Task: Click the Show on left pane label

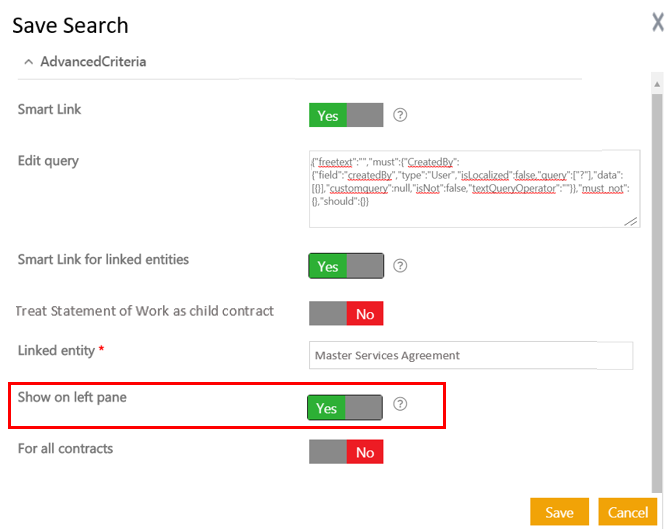Action: [x=72, y=397]
